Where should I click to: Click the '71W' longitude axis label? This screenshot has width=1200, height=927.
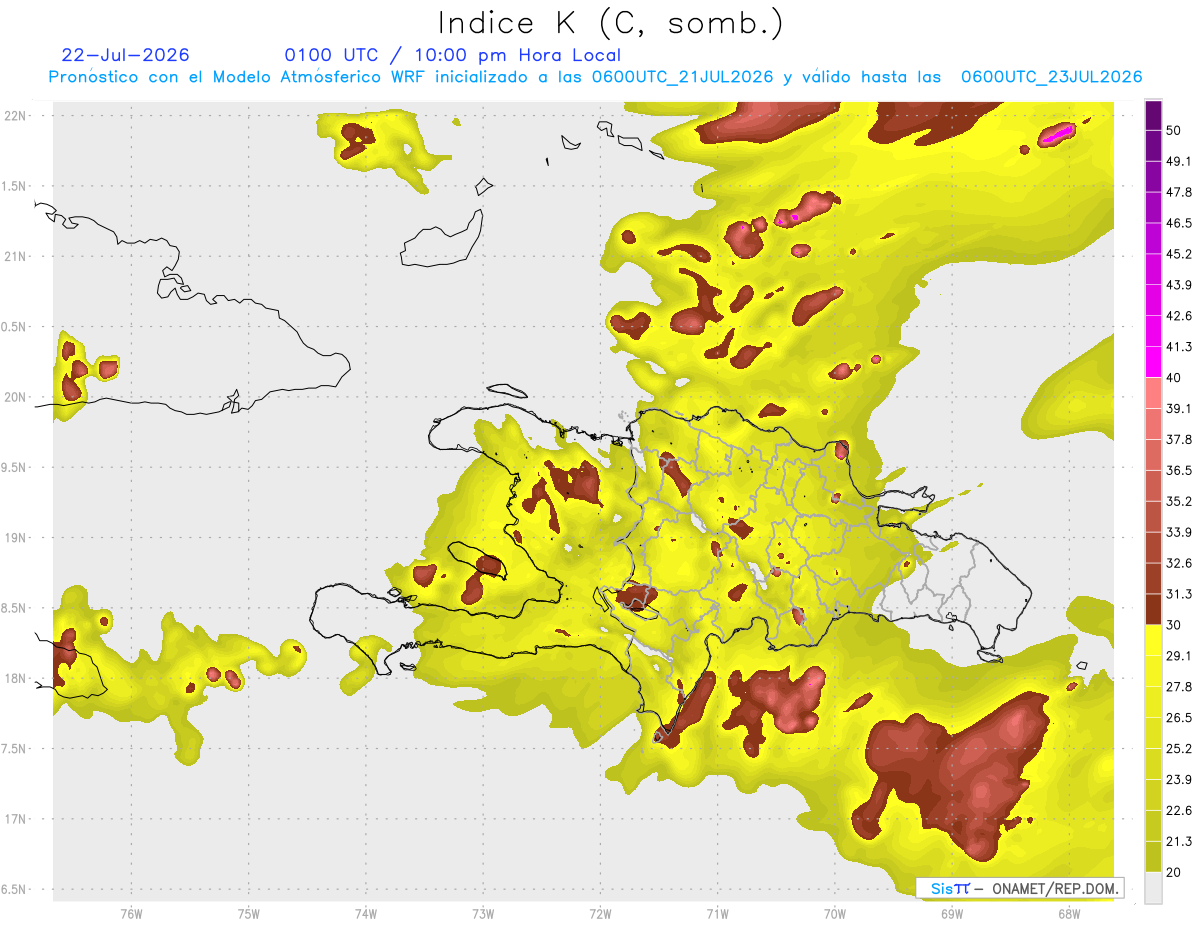[x=717, y=914]
